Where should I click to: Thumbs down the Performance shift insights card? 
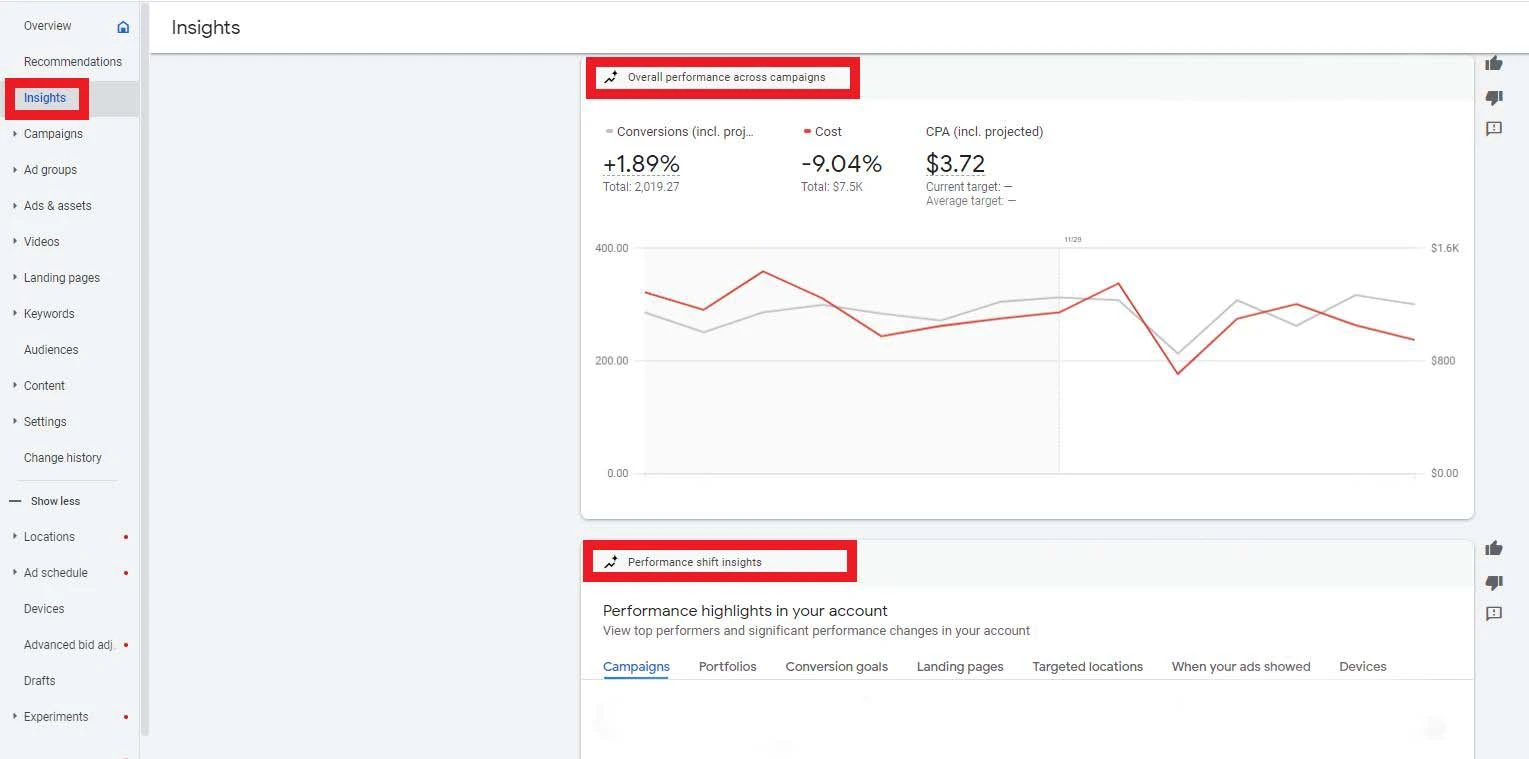pyautogui.click(x=1494, y=582)
